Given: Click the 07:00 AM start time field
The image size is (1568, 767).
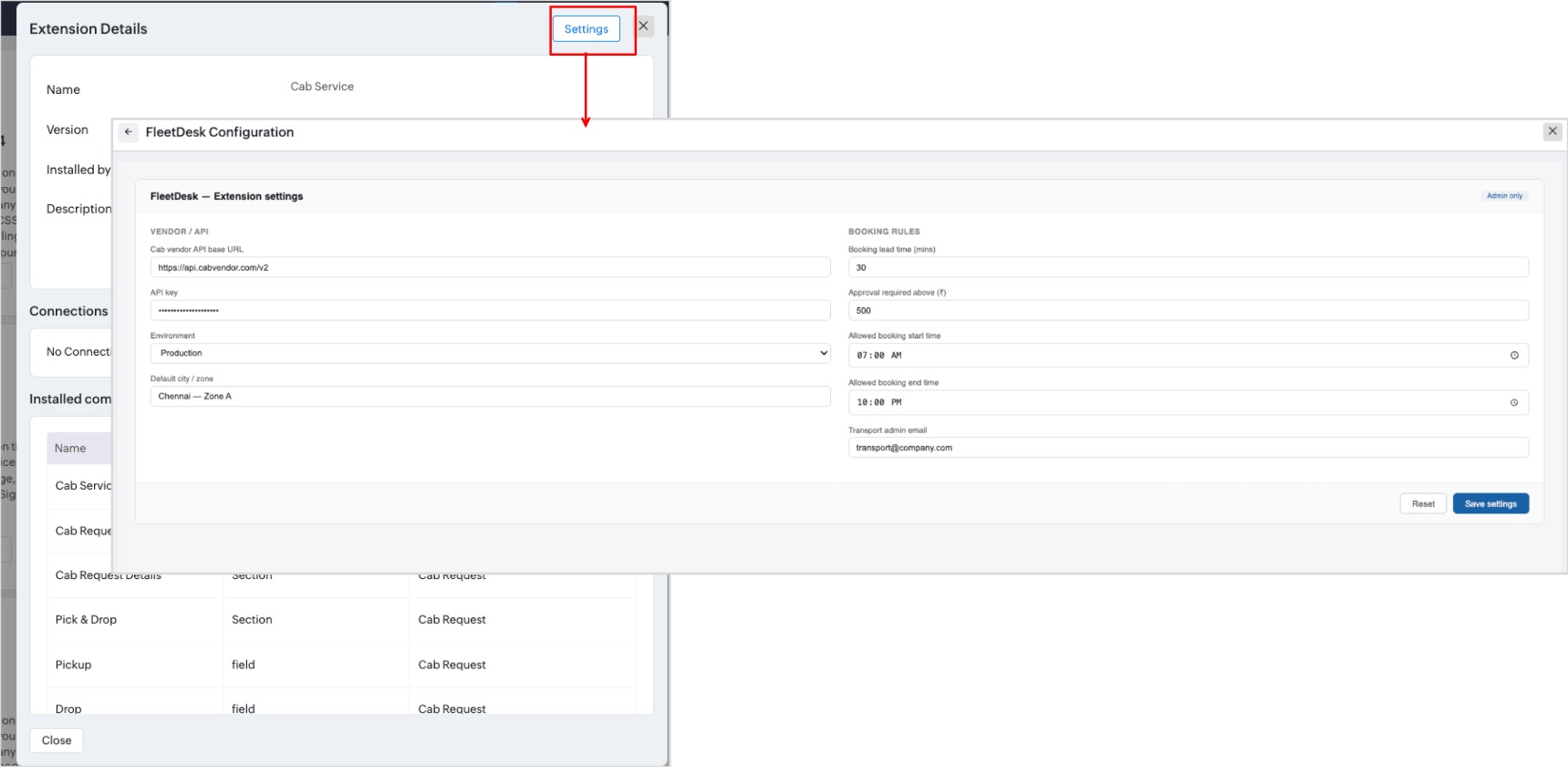Looking at the screenshot, I should coord(1188,356).
